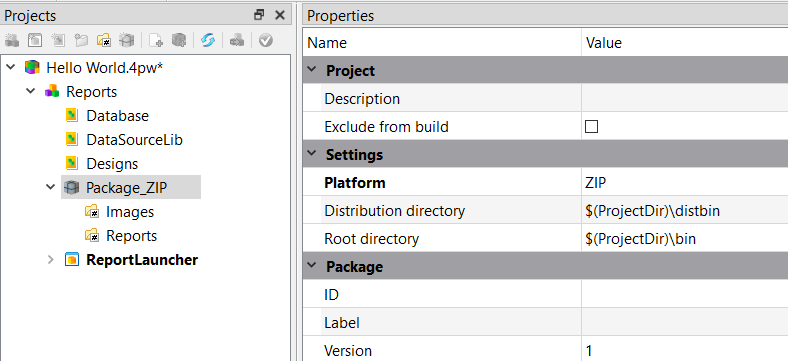
Task: Click the ReportLauncher application icon
Action: tap(72, 260)
